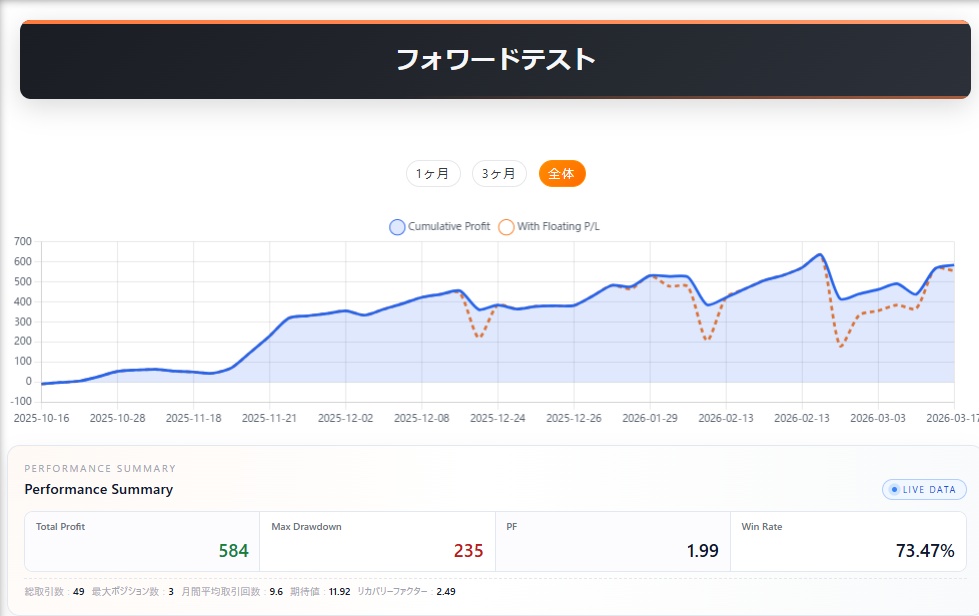Viewport: 979px width, 616px height.
Task: Click the 2025-12-24 x-axis date label
Action: click(496, 418)
